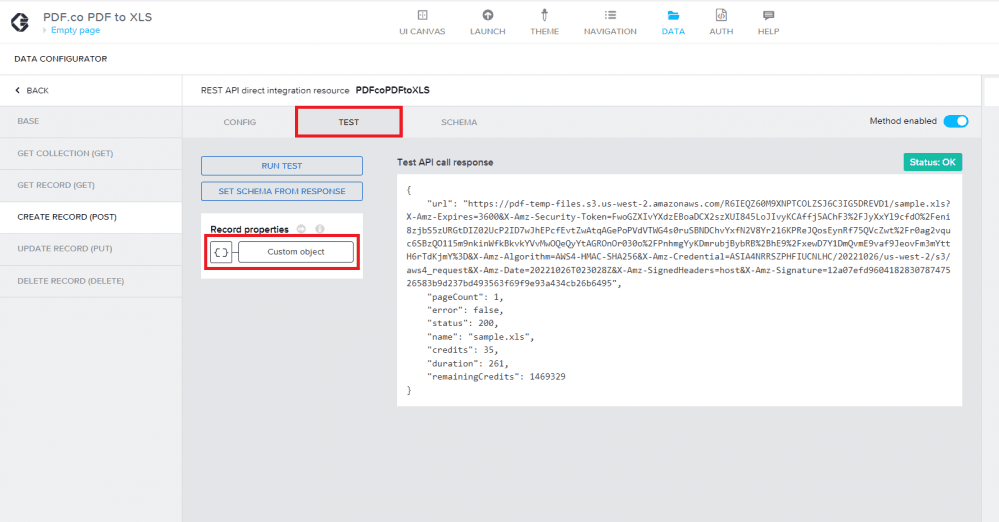Switch to the CONFIG tab
Viewport: 999px width, 522px height.
pos(239,122)
